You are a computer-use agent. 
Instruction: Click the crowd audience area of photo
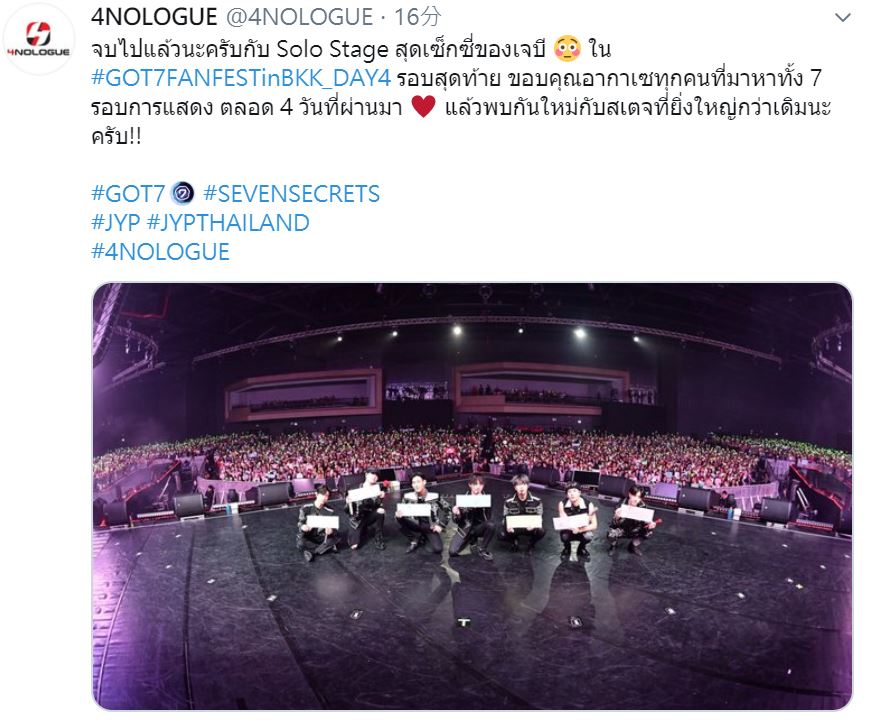pyautogui.click(x=472, y=455)
